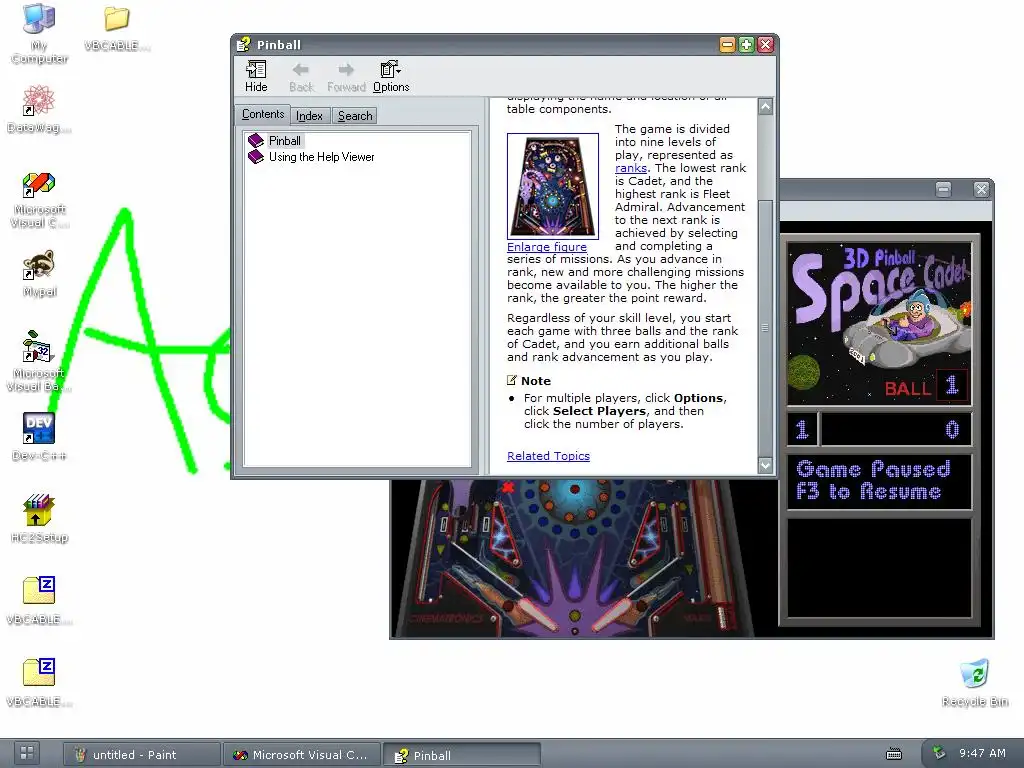Open the ranks hyperlink
The image size is (1024, 768).
(x=630, y=168)
